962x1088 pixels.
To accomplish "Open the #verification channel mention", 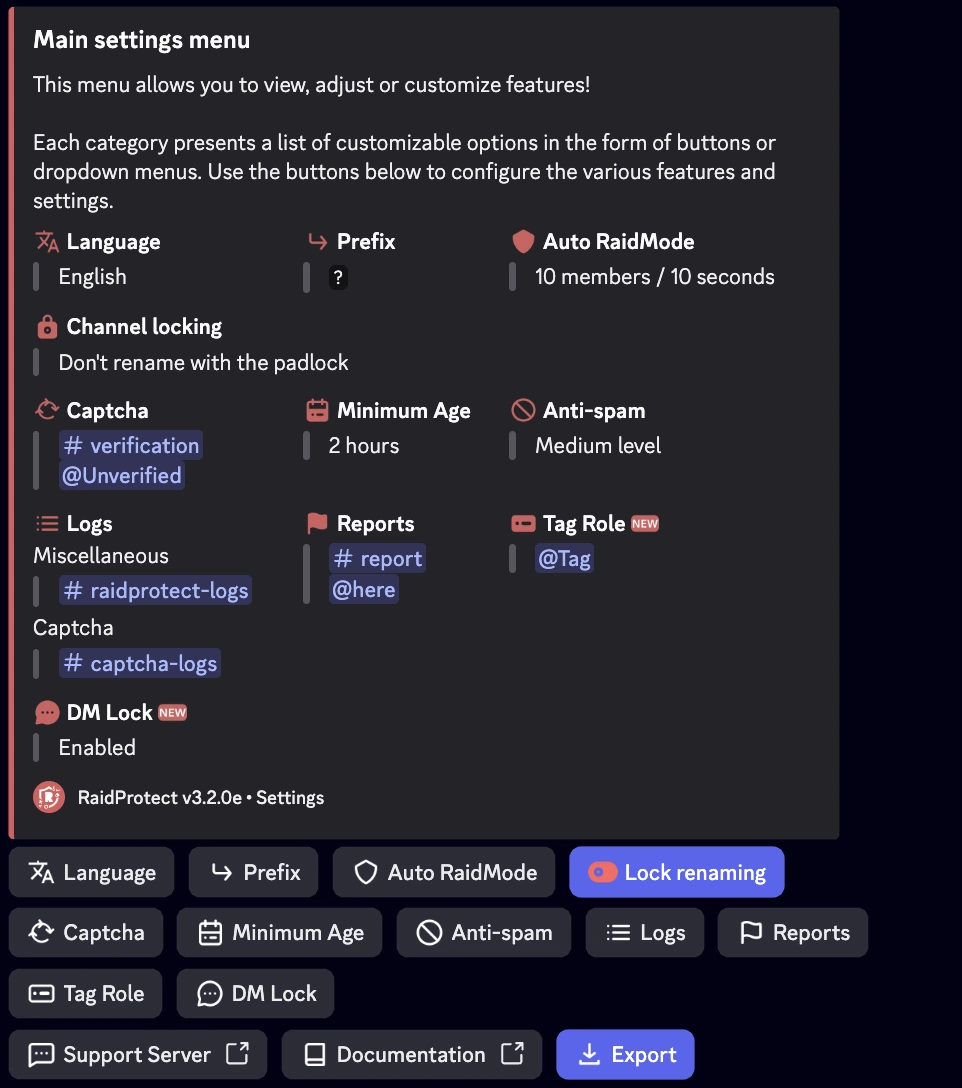I will (x=131, y=444).
